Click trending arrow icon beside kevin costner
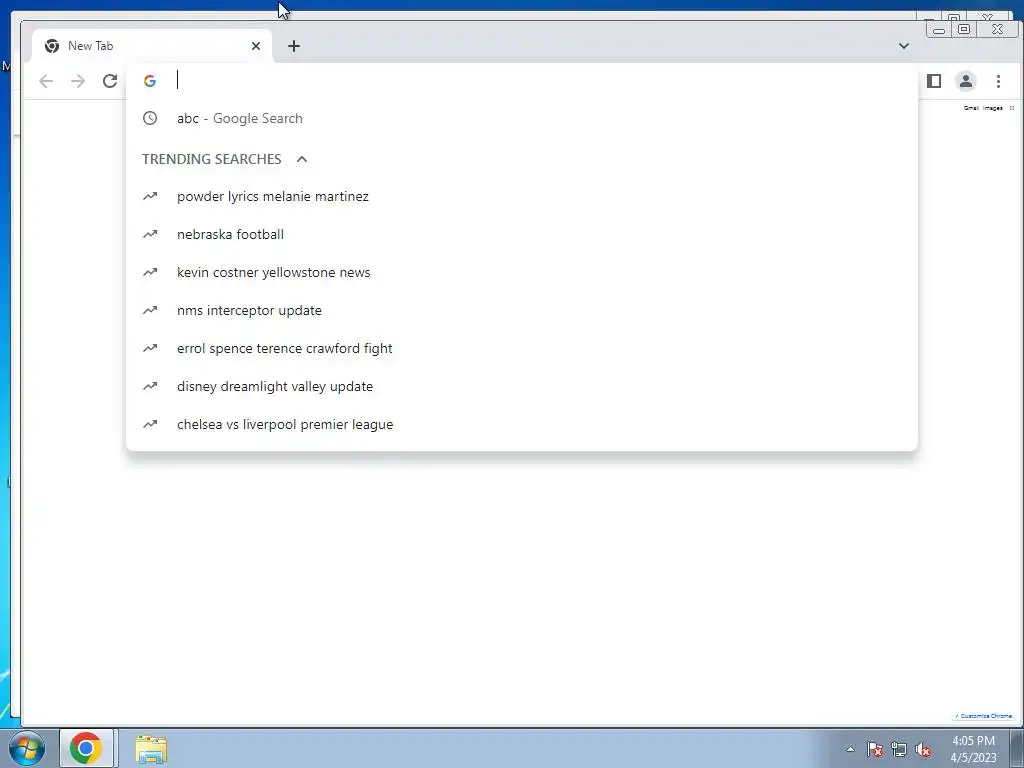The height and width of the screenshot is (768, 1024). (150, 272)
